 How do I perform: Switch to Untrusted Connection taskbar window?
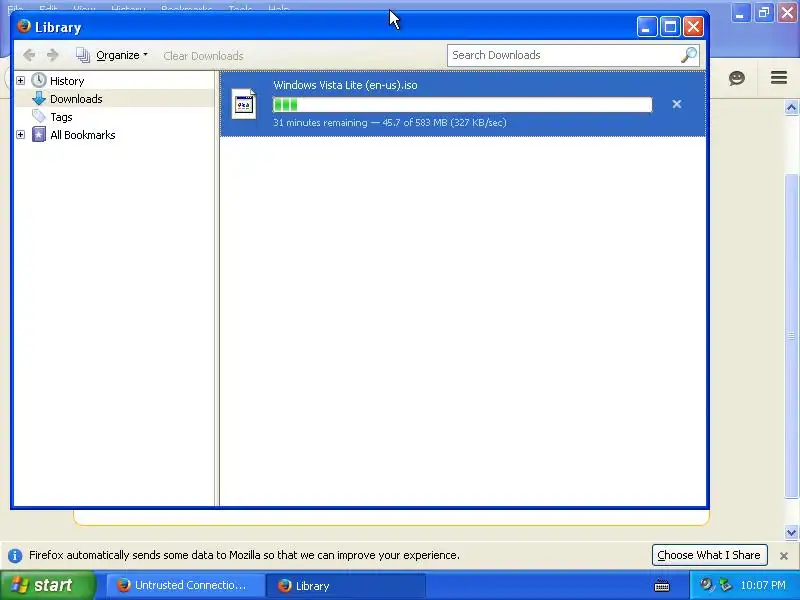click(186, 585)
